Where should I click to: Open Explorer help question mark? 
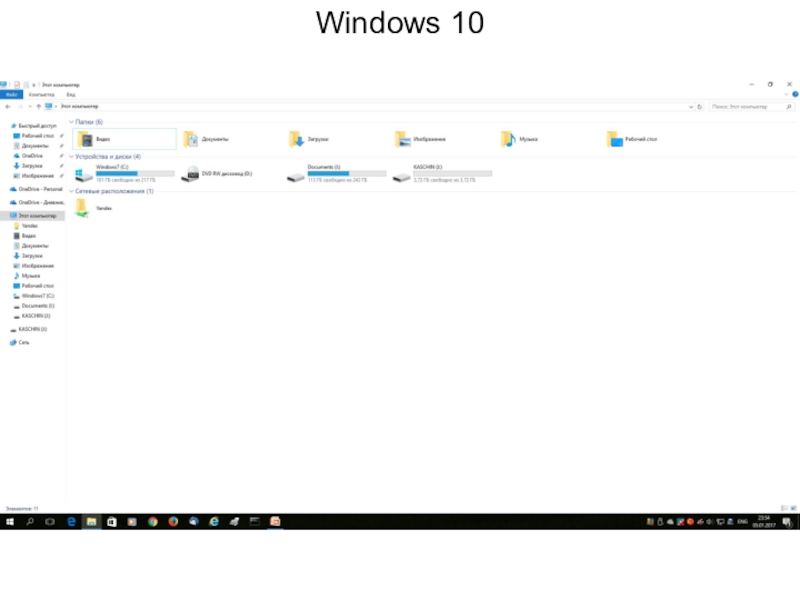pyautogui.click(x=795, y=94)
